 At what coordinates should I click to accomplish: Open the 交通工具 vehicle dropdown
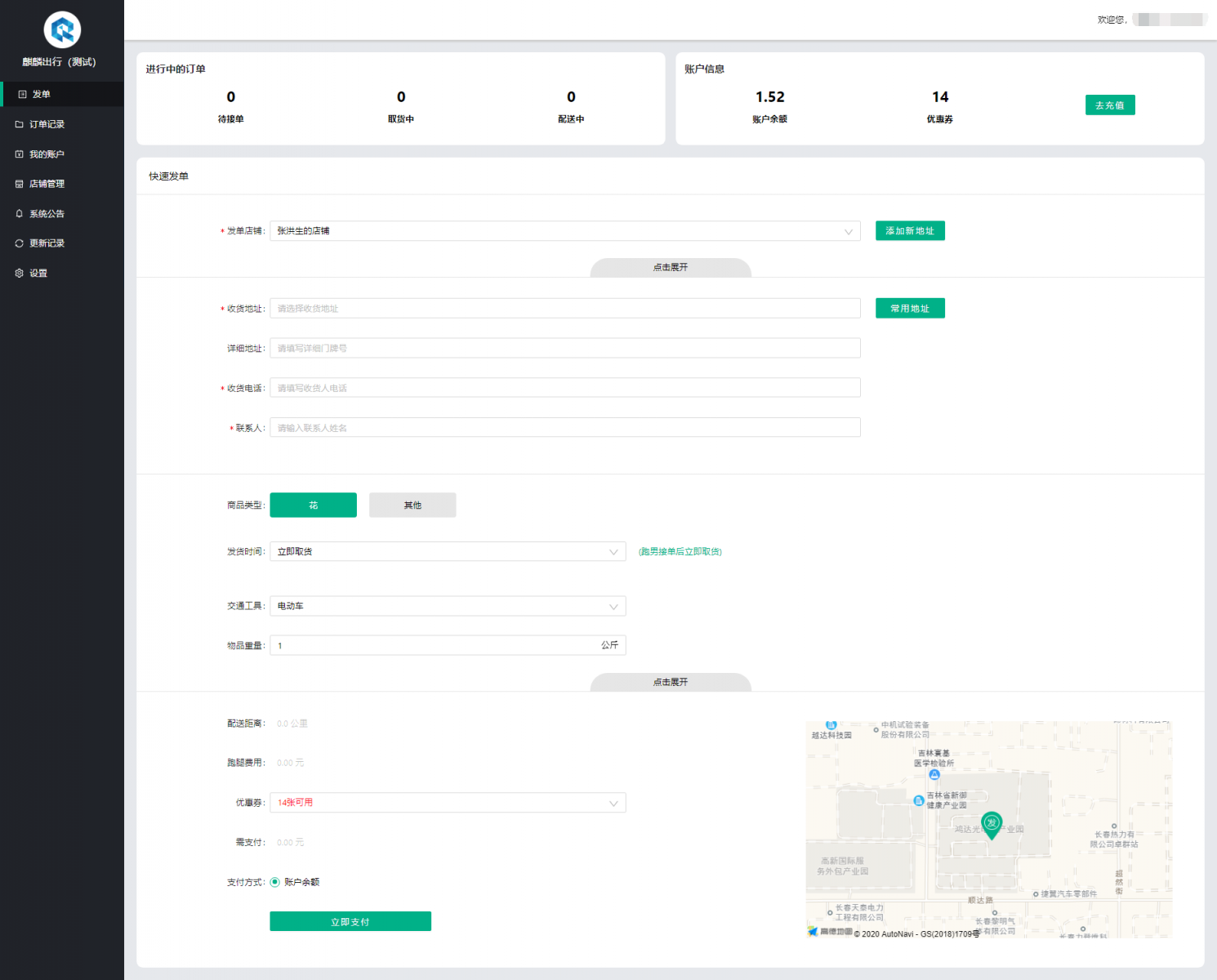coord(448,606)
